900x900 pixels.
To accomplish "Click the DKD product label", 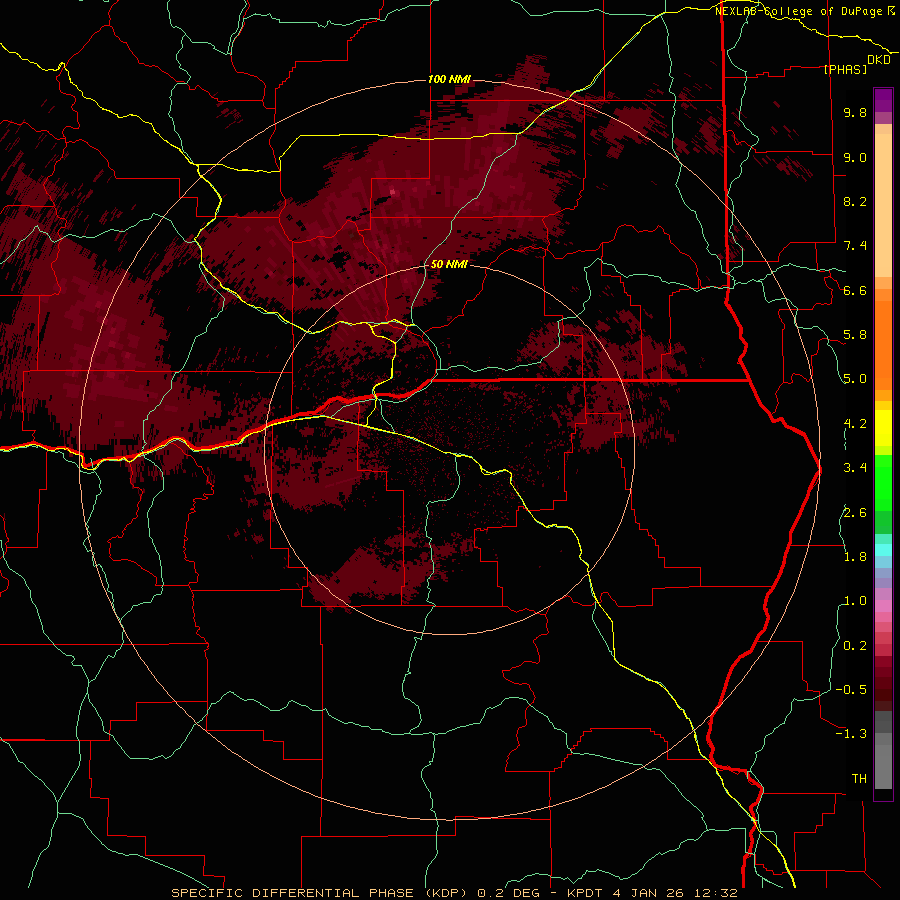I will click(x=878, y=59).
